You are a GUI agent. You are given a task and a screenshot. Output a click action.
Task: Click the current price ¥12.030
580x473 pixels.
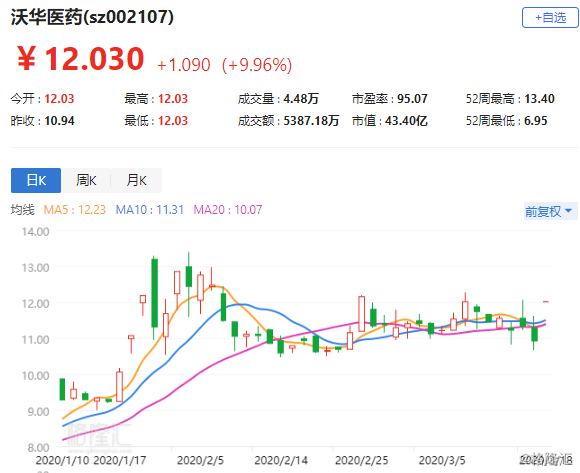80,58
